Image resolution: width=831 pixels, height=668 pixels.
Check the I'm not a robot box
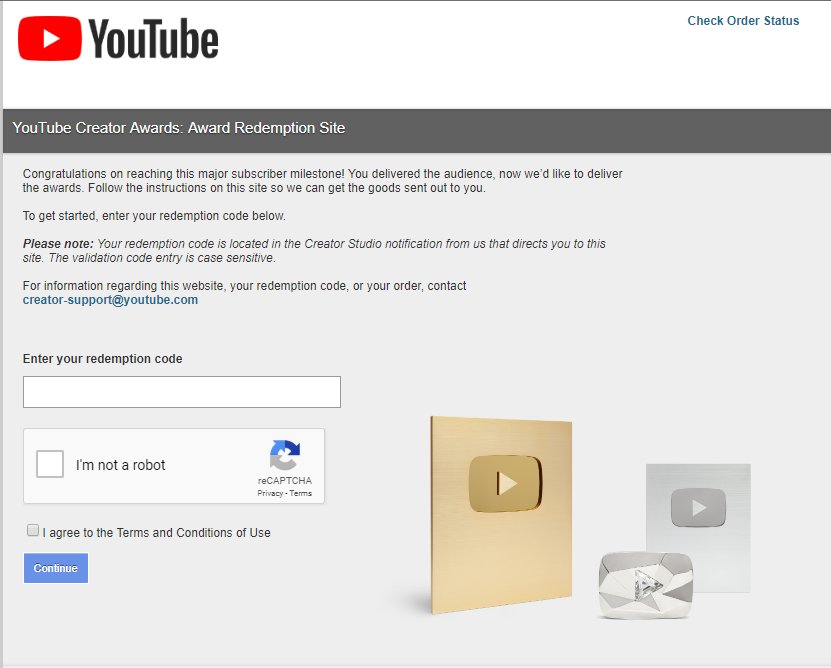(x=50, y=464)
